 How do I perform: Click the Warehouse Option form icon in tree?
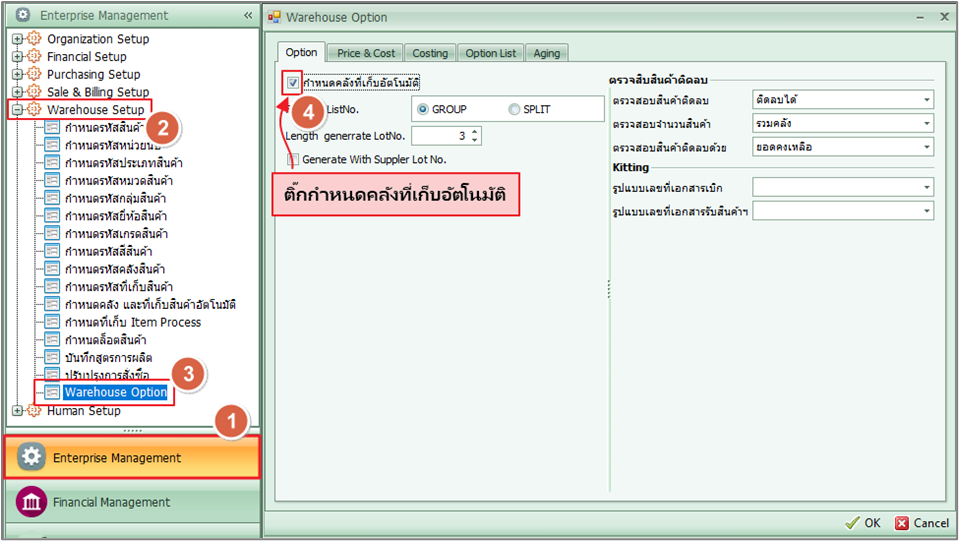(52, 393)
